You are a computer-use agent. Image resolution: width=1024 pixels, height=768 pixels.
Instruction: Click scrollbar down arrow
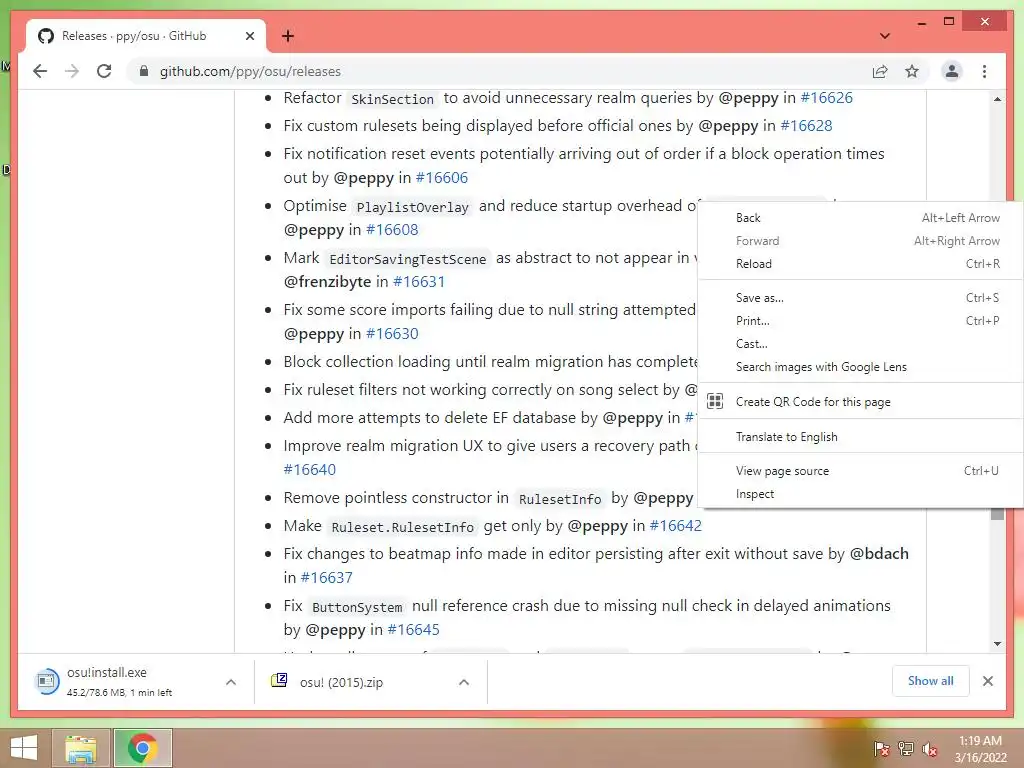tap(997, 644)
